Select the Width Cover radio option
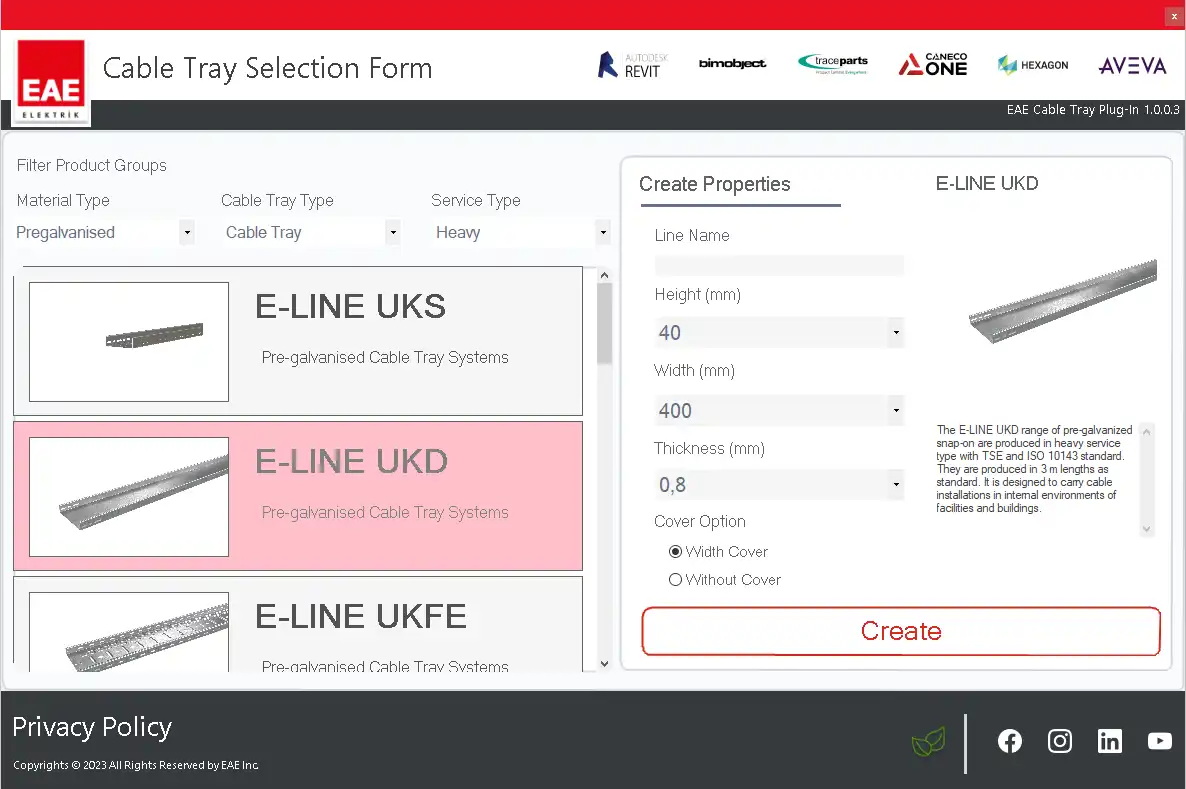 coord(676,552)
